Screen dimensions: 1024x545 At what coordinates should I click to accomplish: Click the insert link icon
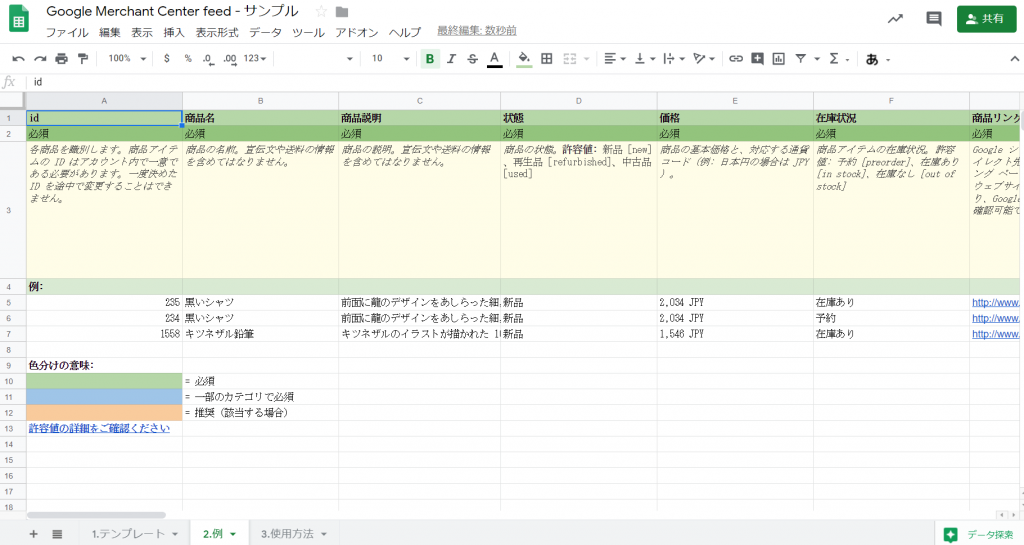pos(736,59)
